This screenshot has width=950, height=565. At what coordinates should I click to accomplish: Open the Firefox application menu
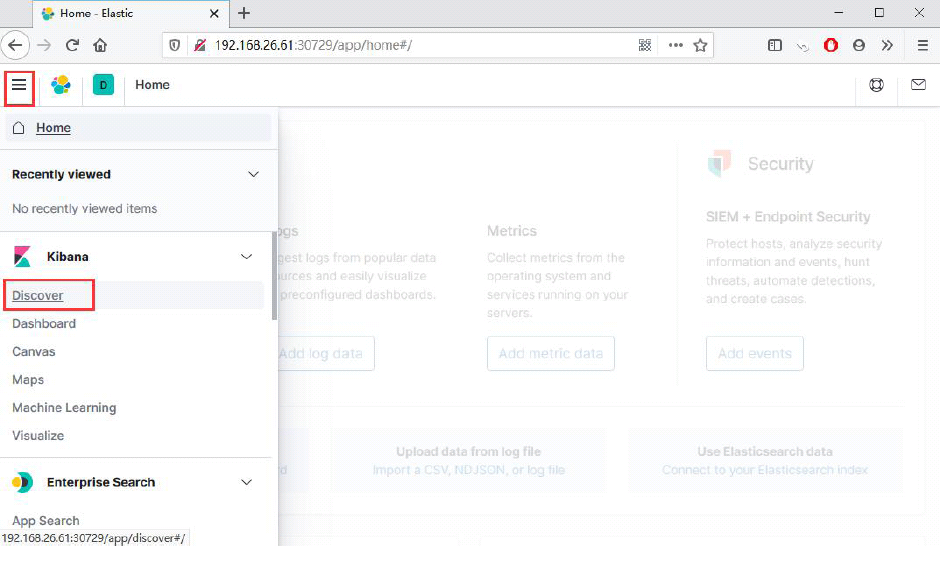[x=922, y=45]
